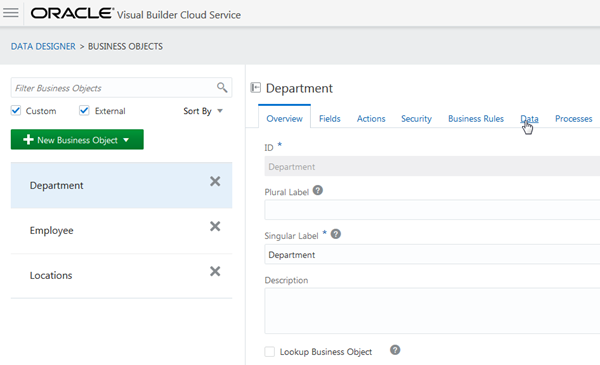Click the search magnifier icon in filter box

222,88
